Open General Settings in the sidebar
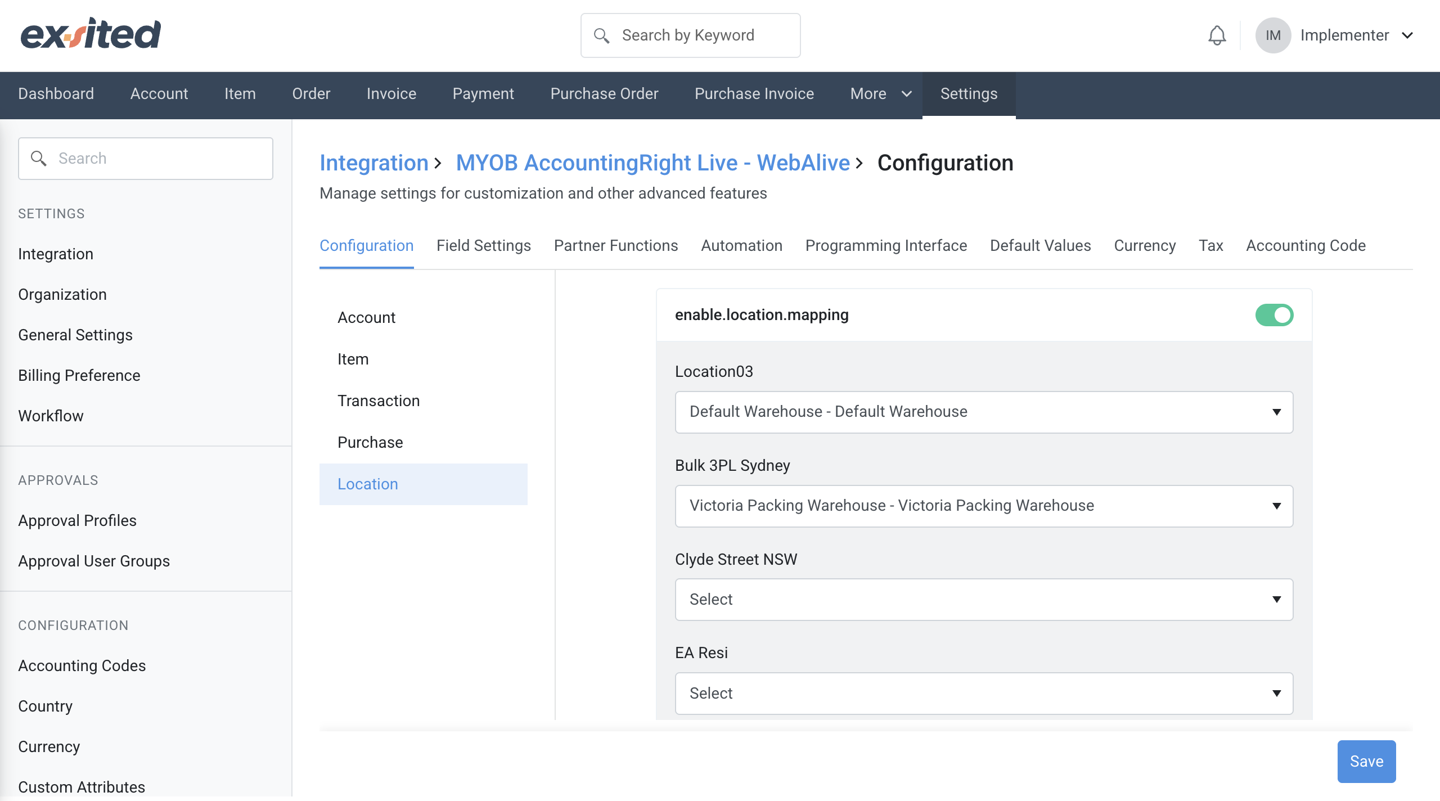Image resolution: width=1440 pixels, height=801 pixels. 75,335
